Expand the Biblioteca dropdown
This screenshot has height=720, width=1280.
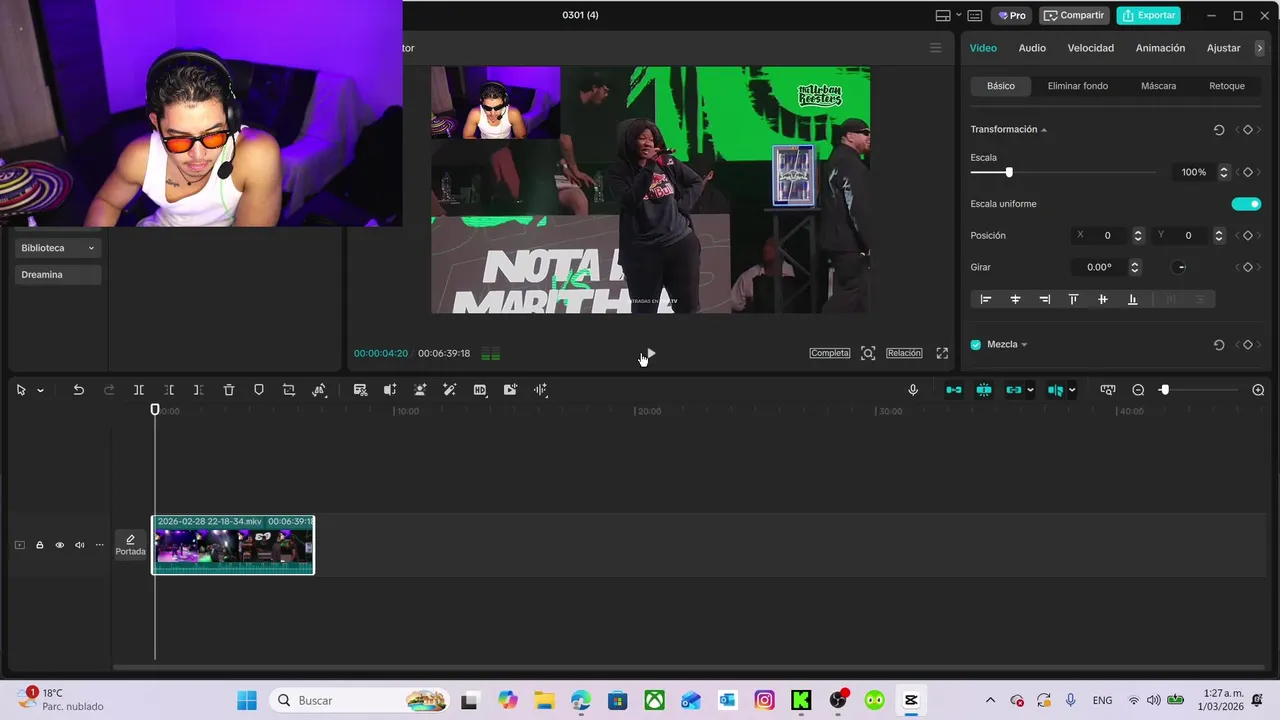[x=58, y=248]
